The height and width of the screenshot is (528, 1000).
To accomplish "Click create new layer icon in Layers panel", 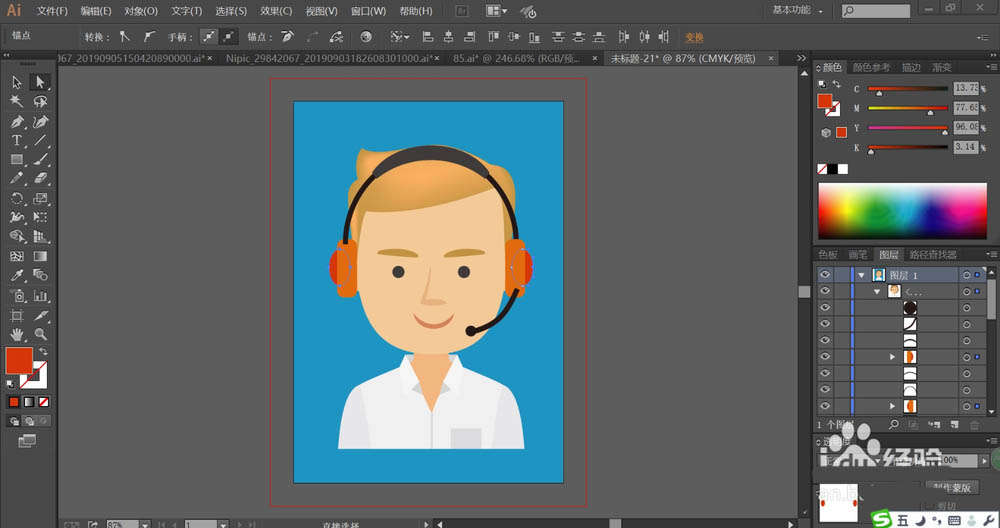I will 953,425.
